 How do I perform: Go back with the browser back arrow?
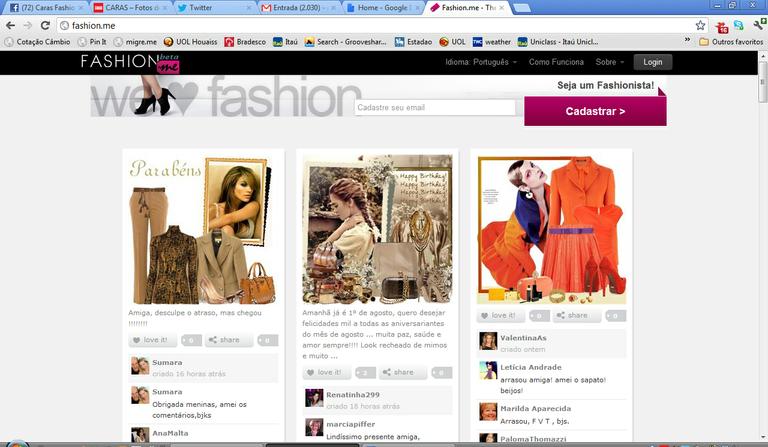11,25
